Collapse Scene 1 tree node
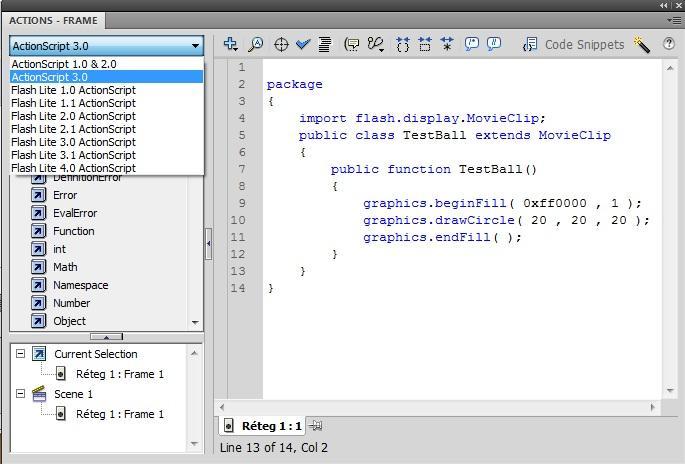This screenshot has height=464, width=685. click(x=20, y=393)
